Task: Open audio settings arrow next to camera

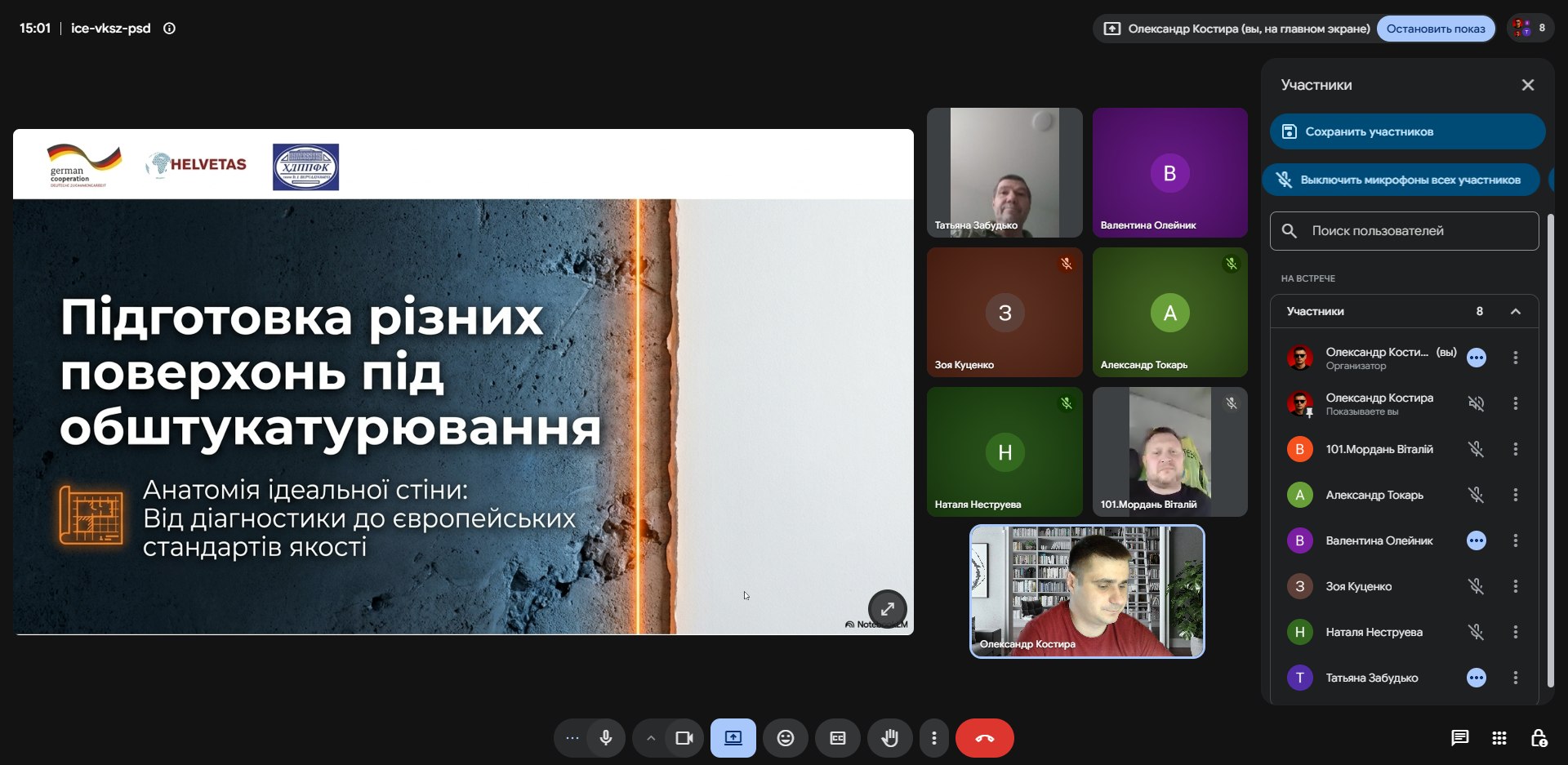Action: tap(650, 738)
